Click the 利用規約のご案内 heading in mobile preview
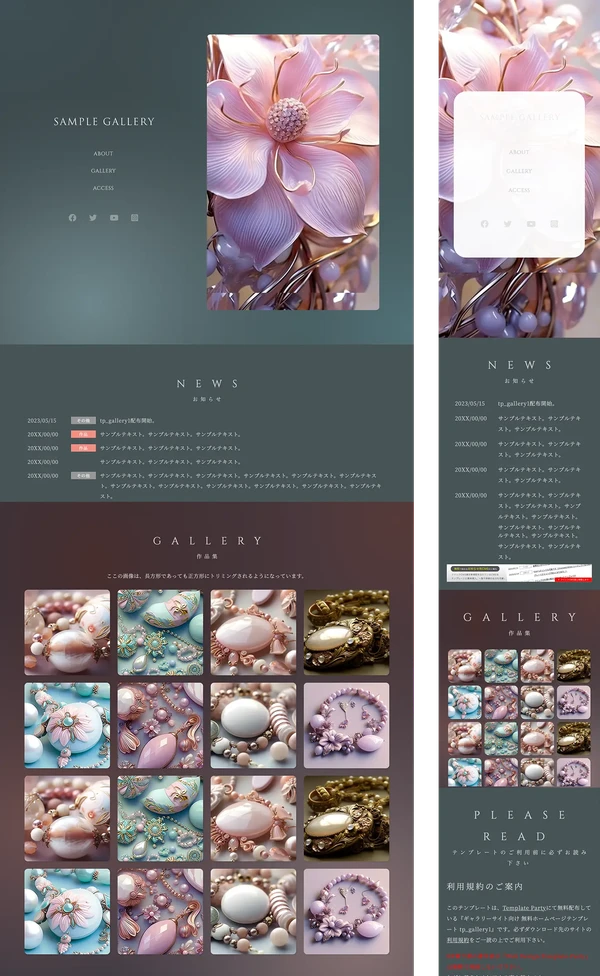Viewport: 600px width, 976px height. click(x=484, y=886)
